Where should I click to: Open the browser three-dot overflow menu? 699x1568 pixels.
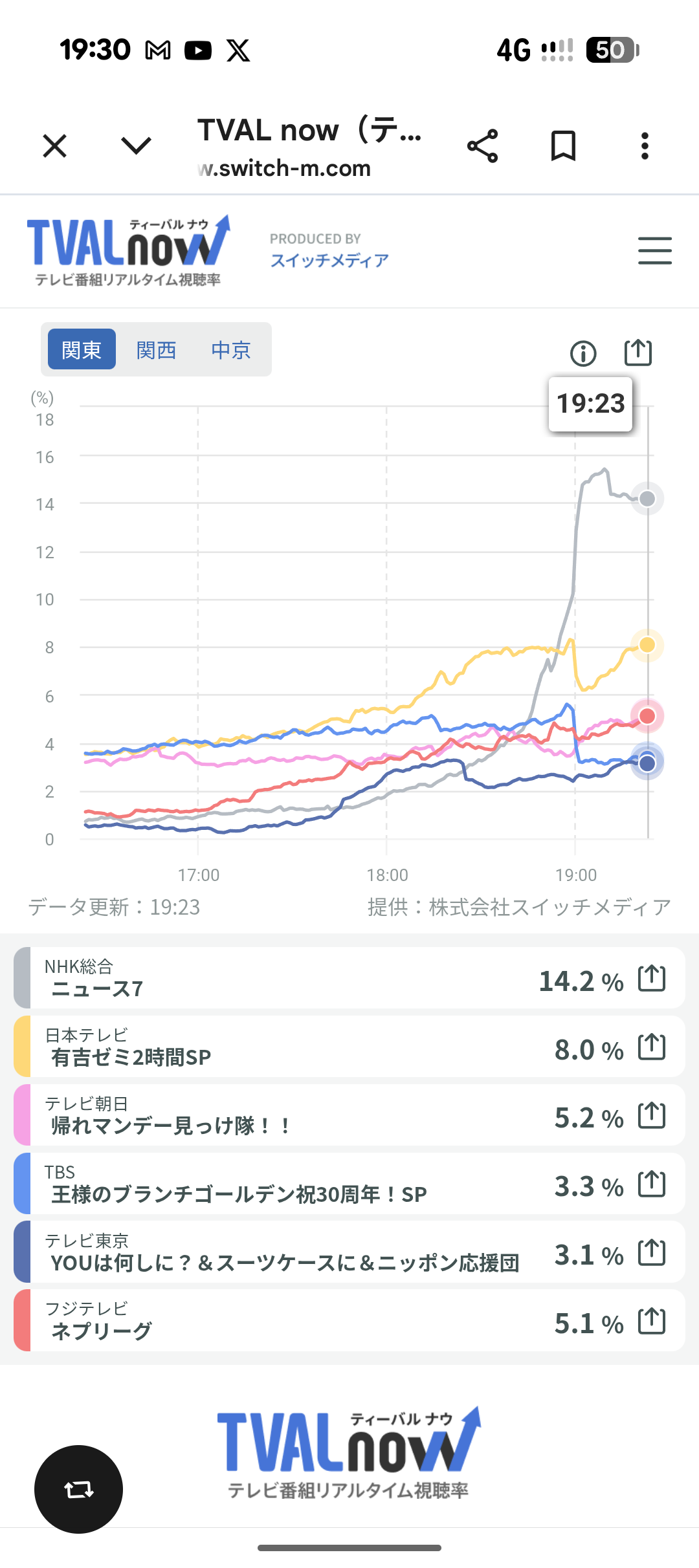click(645, 146)
